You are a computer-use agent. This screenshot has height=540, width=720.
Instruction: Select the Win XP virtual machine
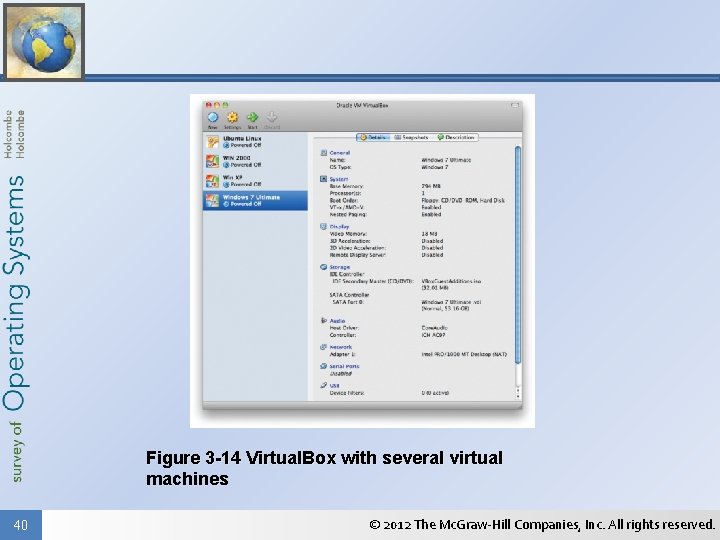point(255,181)
